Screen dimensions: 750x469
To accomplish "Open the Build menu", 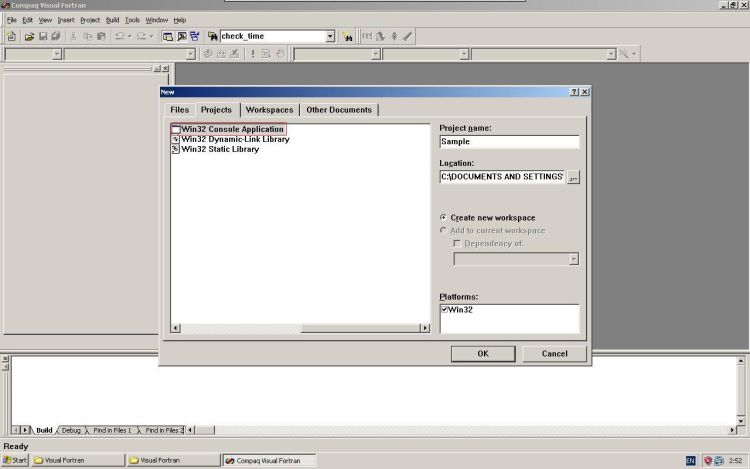I will click(112, 20).
